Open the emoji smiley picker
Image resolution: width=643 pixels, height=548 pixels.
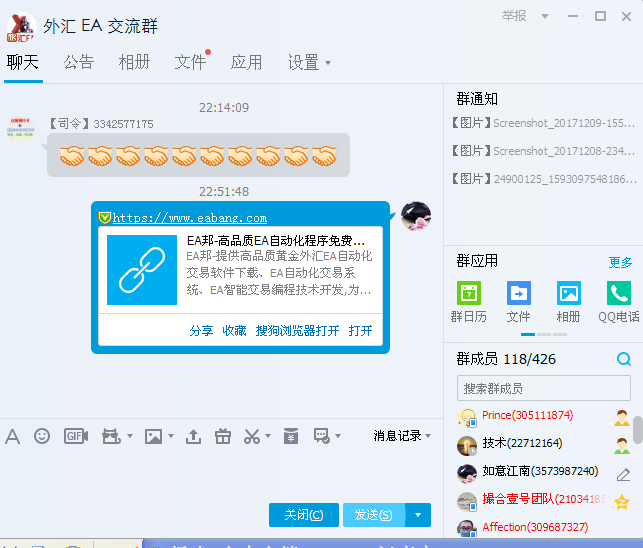(x=42, y=436)
